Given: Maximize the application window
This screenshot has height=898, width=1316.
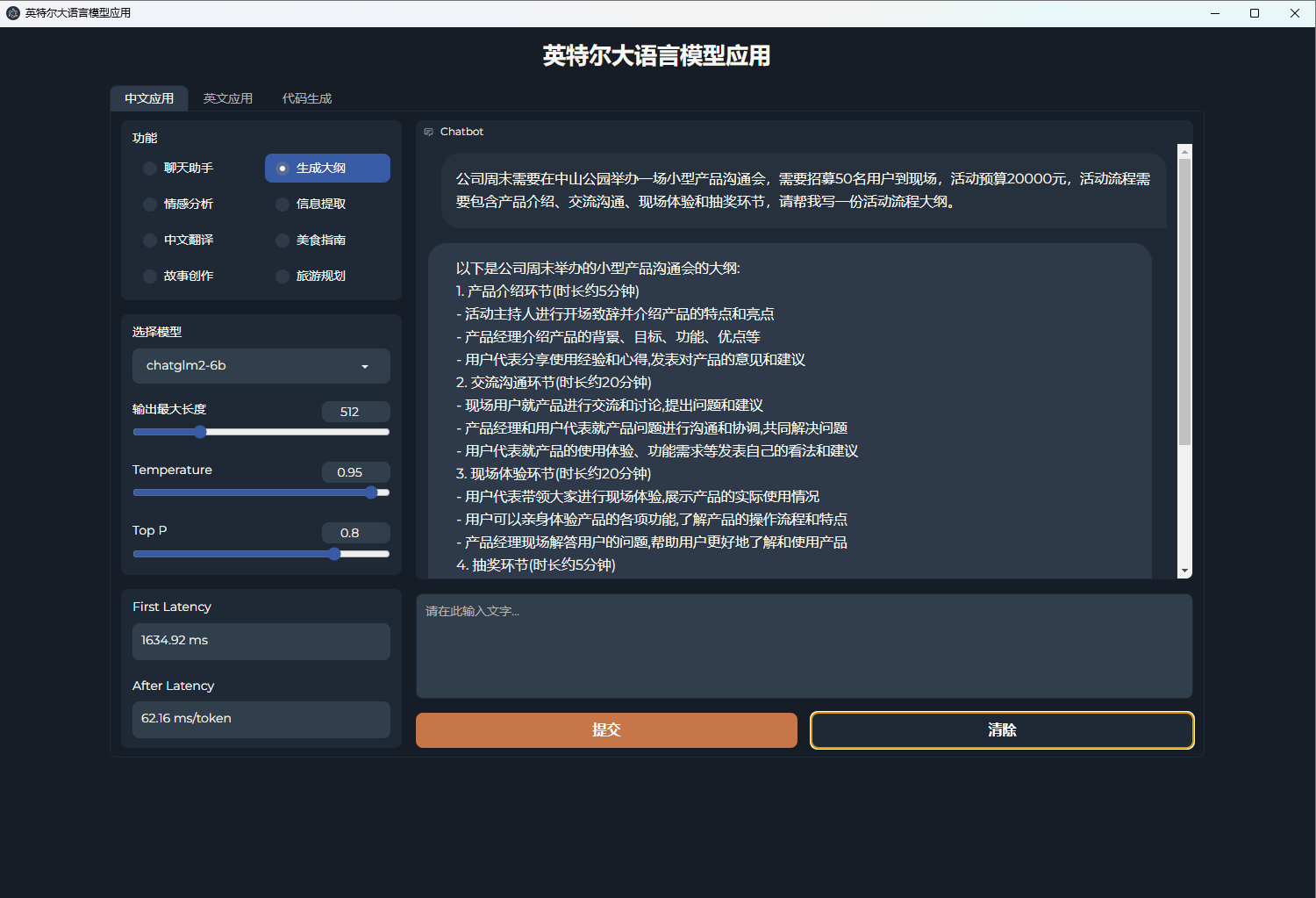Looking at the screenshot, I should pyautogui.click(x=1255, y=13).
